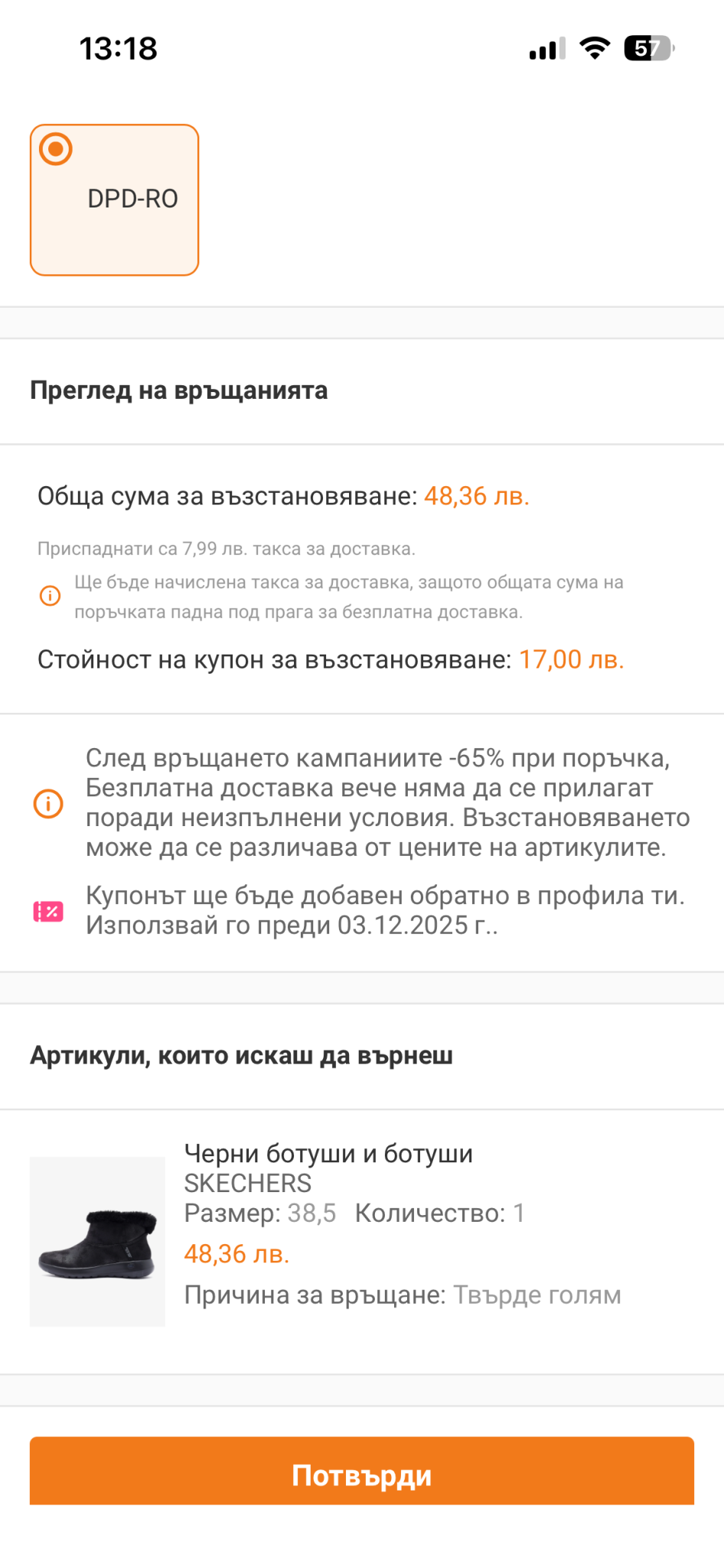724x1568 pixels.
Task: Tap the battery level indicator
Action: click(649, 48)
